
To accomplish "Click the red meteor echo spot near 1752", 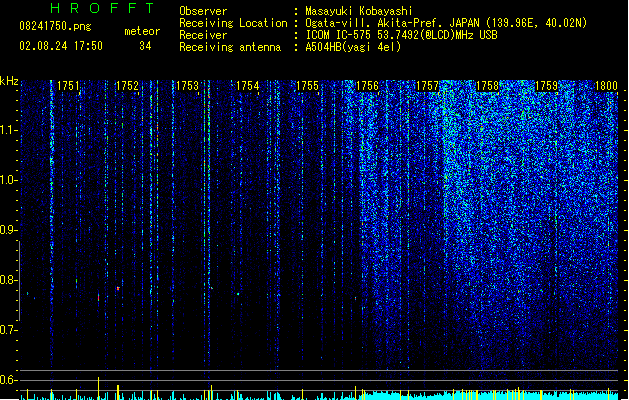I will click(118, 288).
